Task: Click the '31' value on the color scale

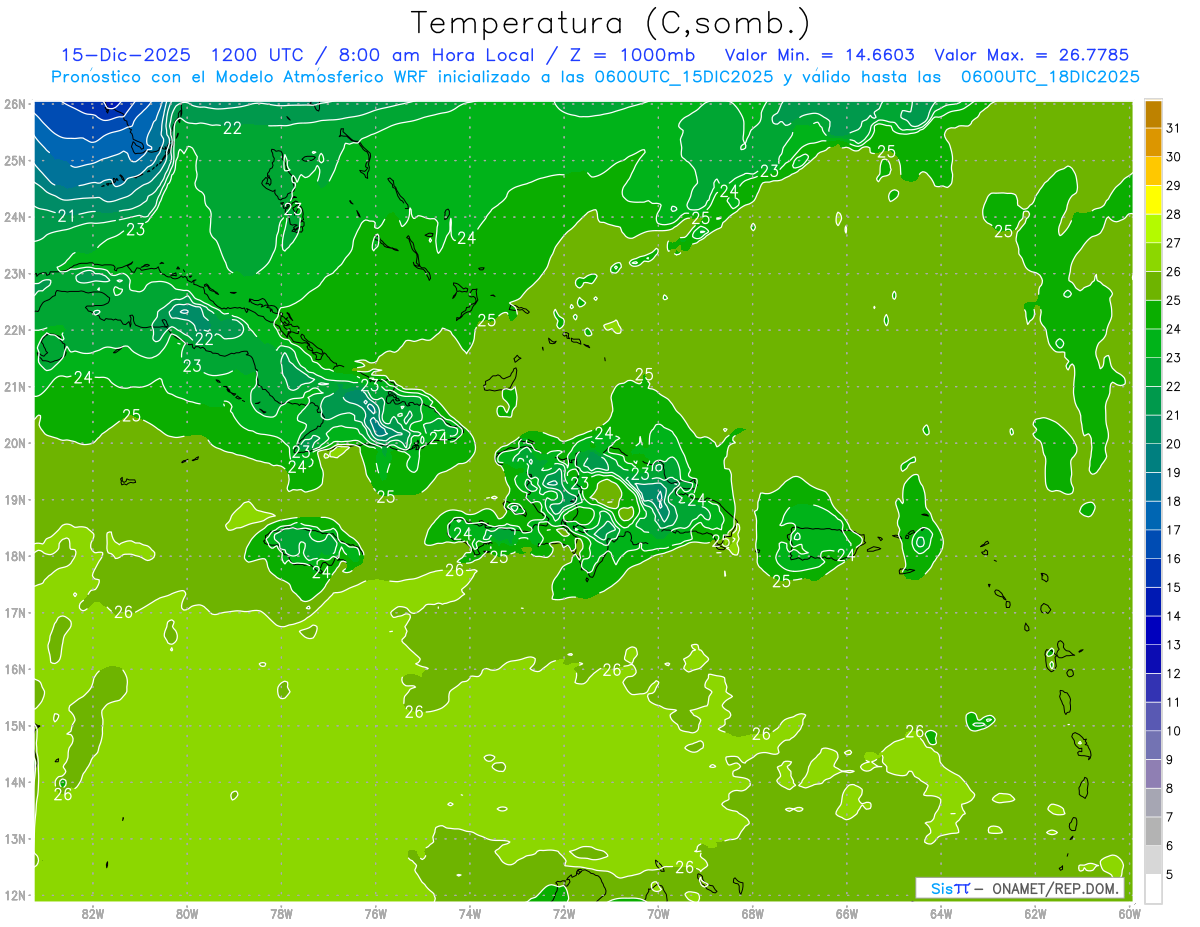Action: 1173,128
